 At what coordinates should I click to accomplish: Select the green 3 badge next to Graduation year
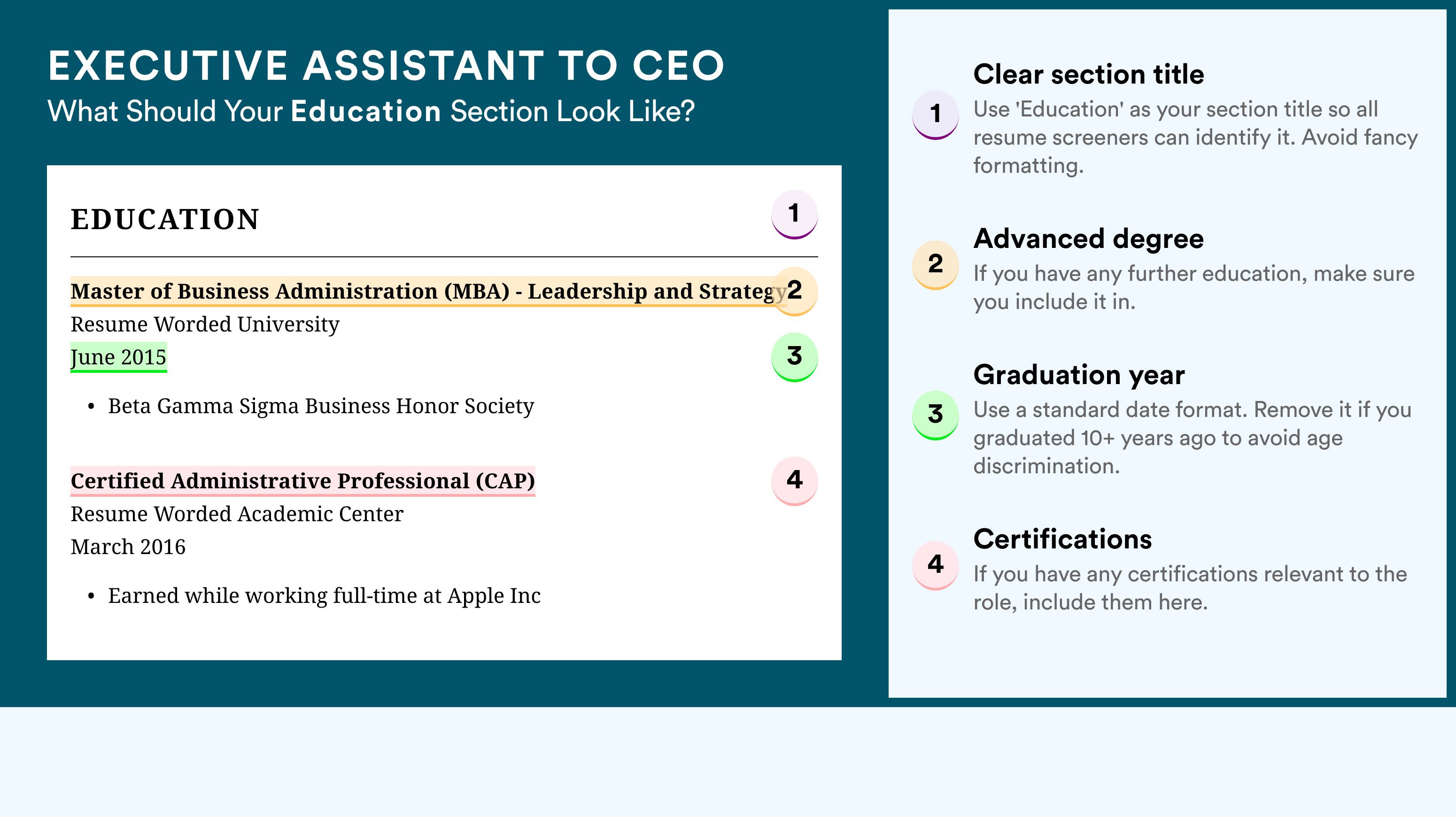(935, 415)
